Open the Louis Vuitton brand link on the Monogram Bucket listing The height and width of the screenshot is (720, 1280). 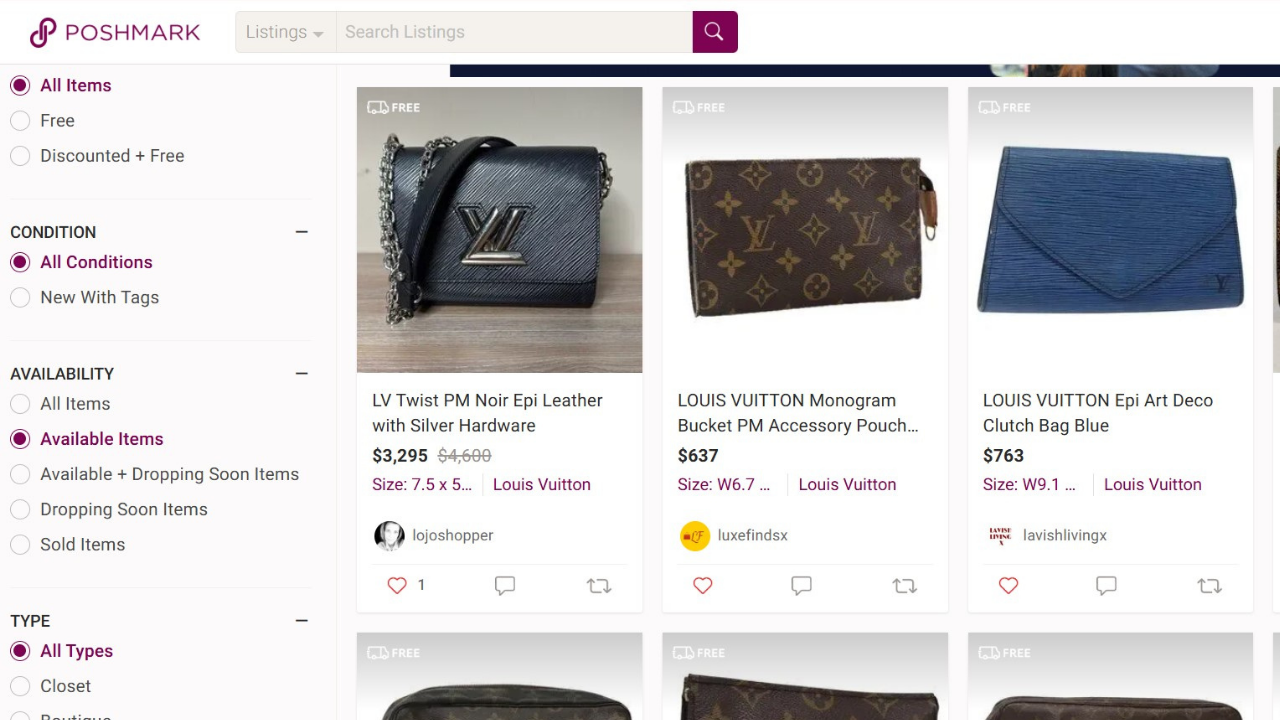coord(847,485)
